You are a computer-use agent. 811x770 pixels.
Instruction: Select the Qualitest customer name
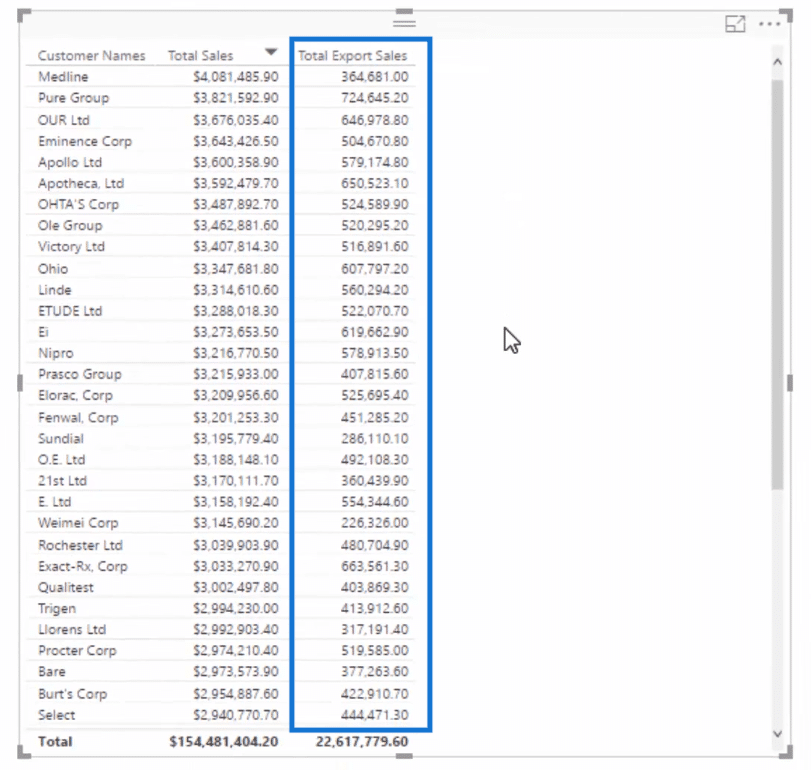pyautogui.click(x=66, y=588)
